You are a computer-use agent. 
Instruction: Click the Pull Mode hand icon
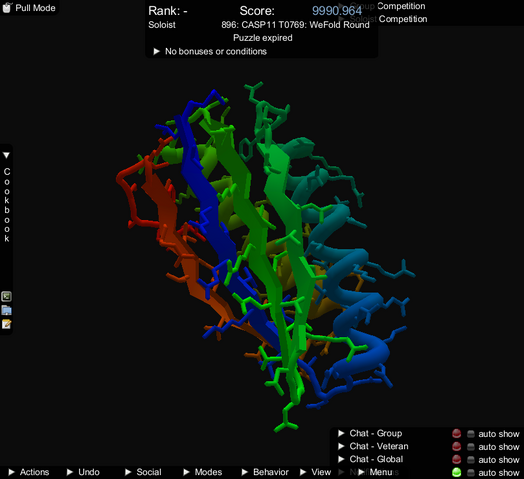[7, 7]
